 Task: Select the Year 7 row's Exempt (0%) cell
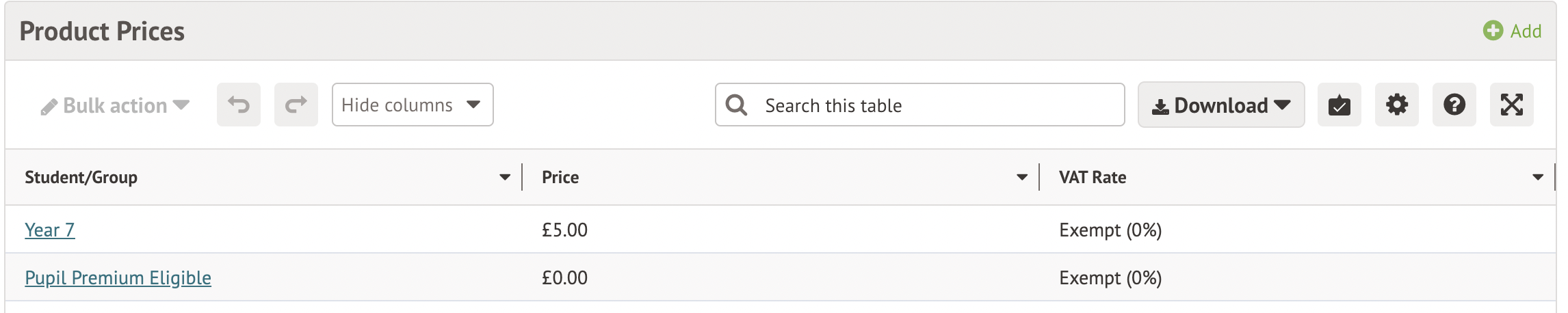[1110, 230]
